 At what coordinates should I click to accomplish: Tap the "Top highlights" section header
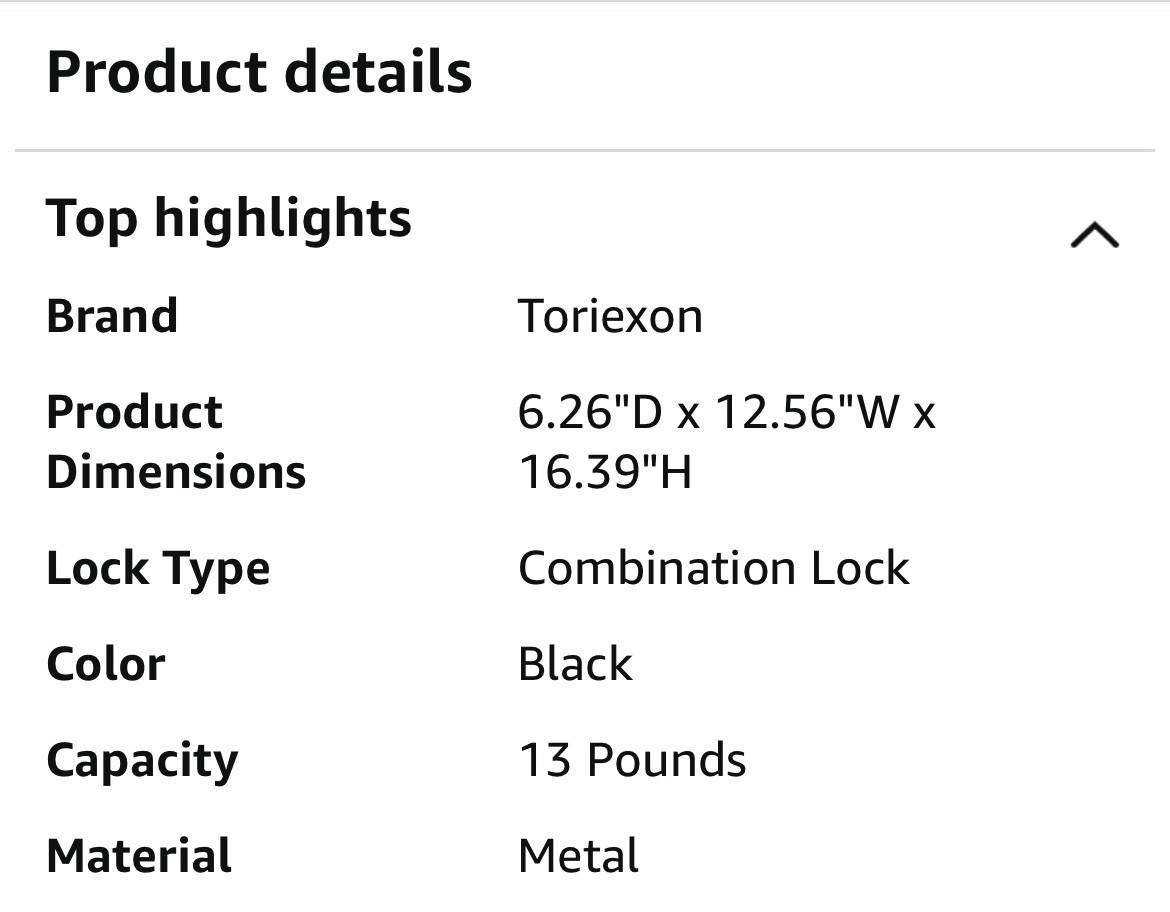(229, 218)
